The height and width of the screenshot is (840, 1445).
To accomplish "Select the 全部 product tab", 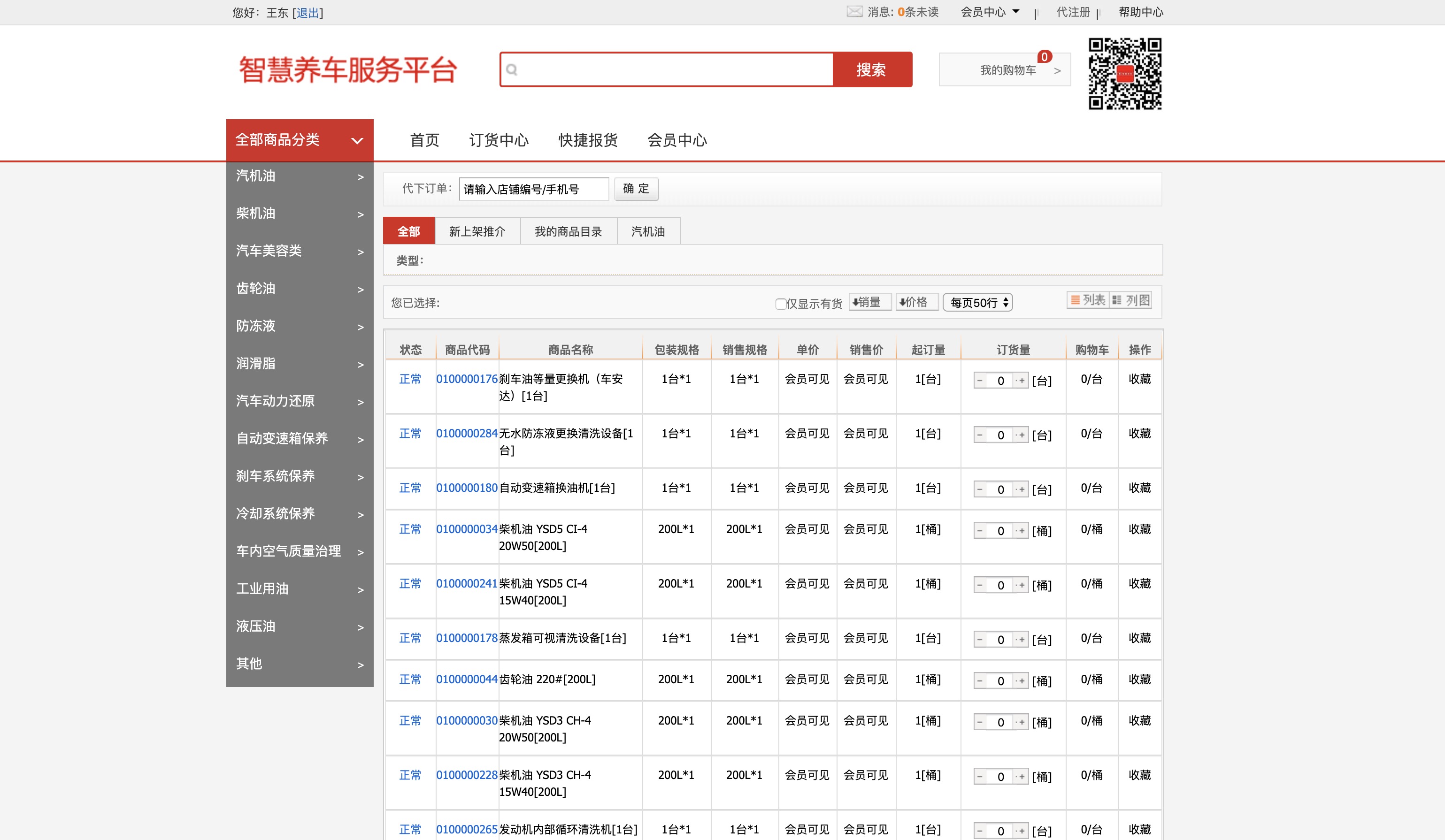I will point(409,231).
